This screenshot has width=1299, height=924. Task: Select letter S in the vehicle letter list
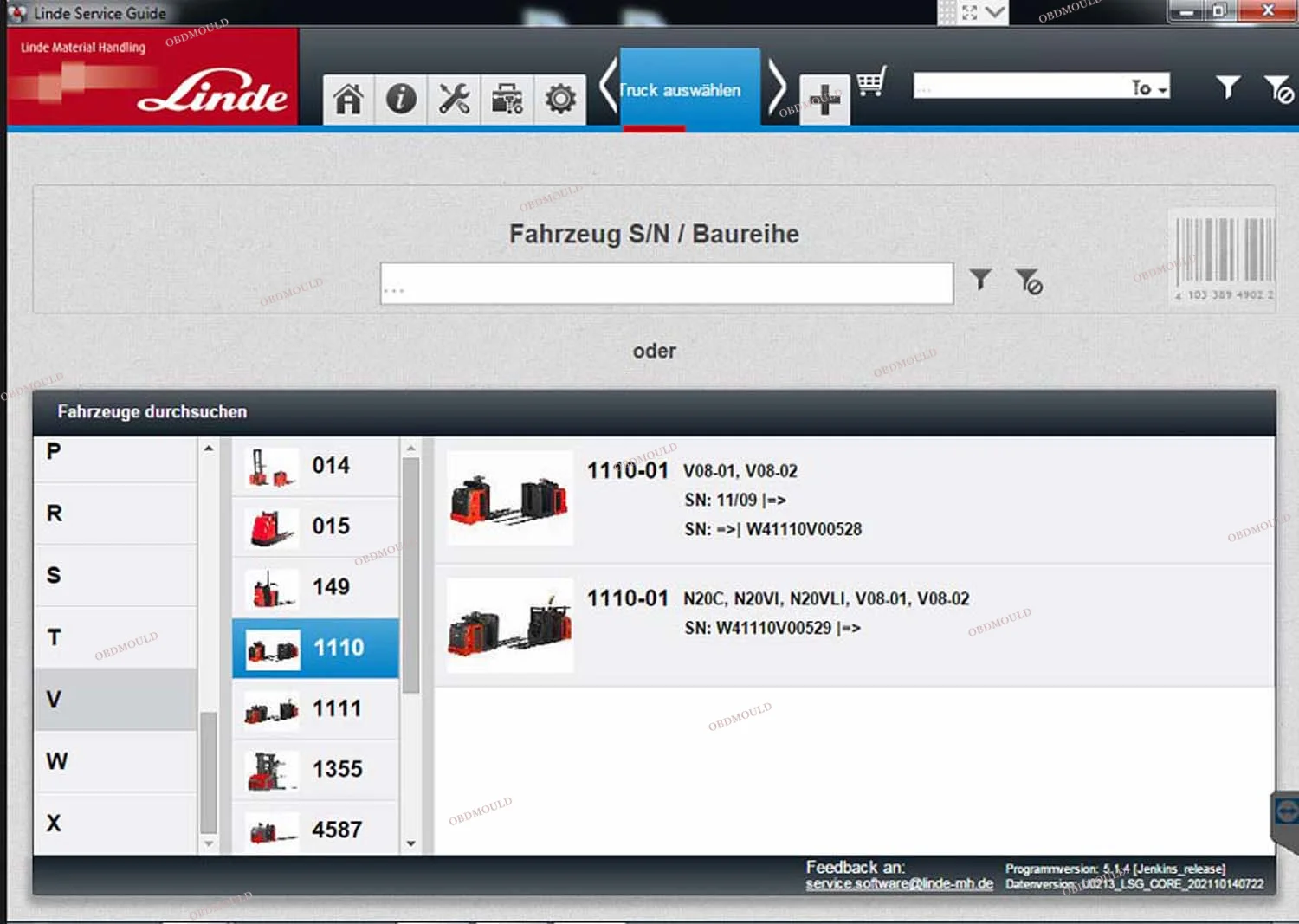[x=116, y=575]
